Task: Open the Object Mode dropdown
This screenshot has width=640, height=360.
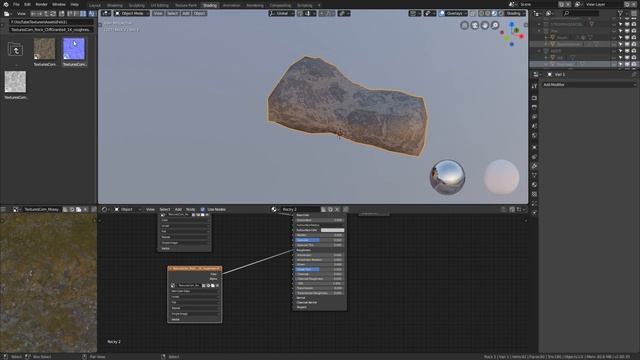Action: pos(131,13)
